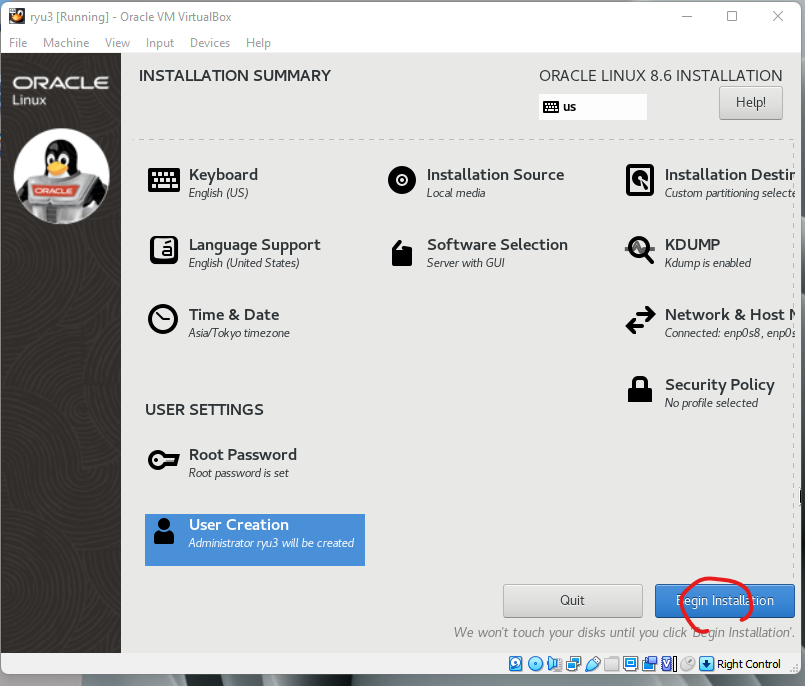
Task: Click the Help! button
Action: 751,103
